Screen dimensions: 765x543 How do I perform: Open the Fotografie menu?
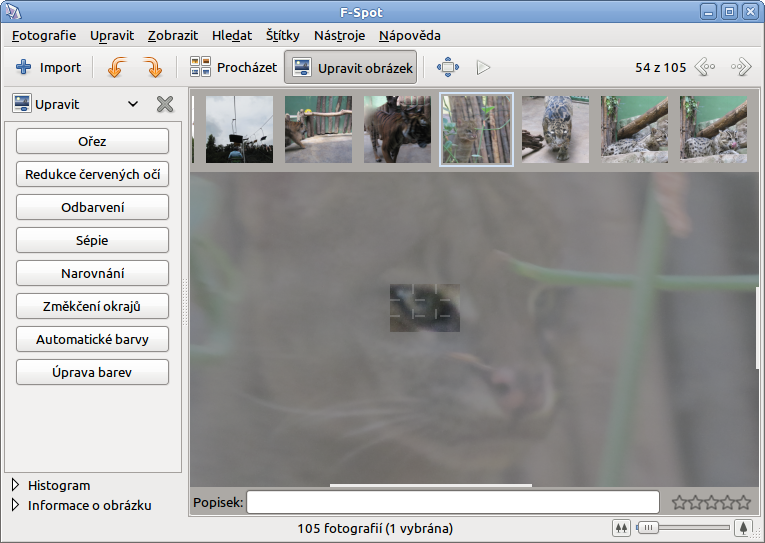(x=44, y=36)
